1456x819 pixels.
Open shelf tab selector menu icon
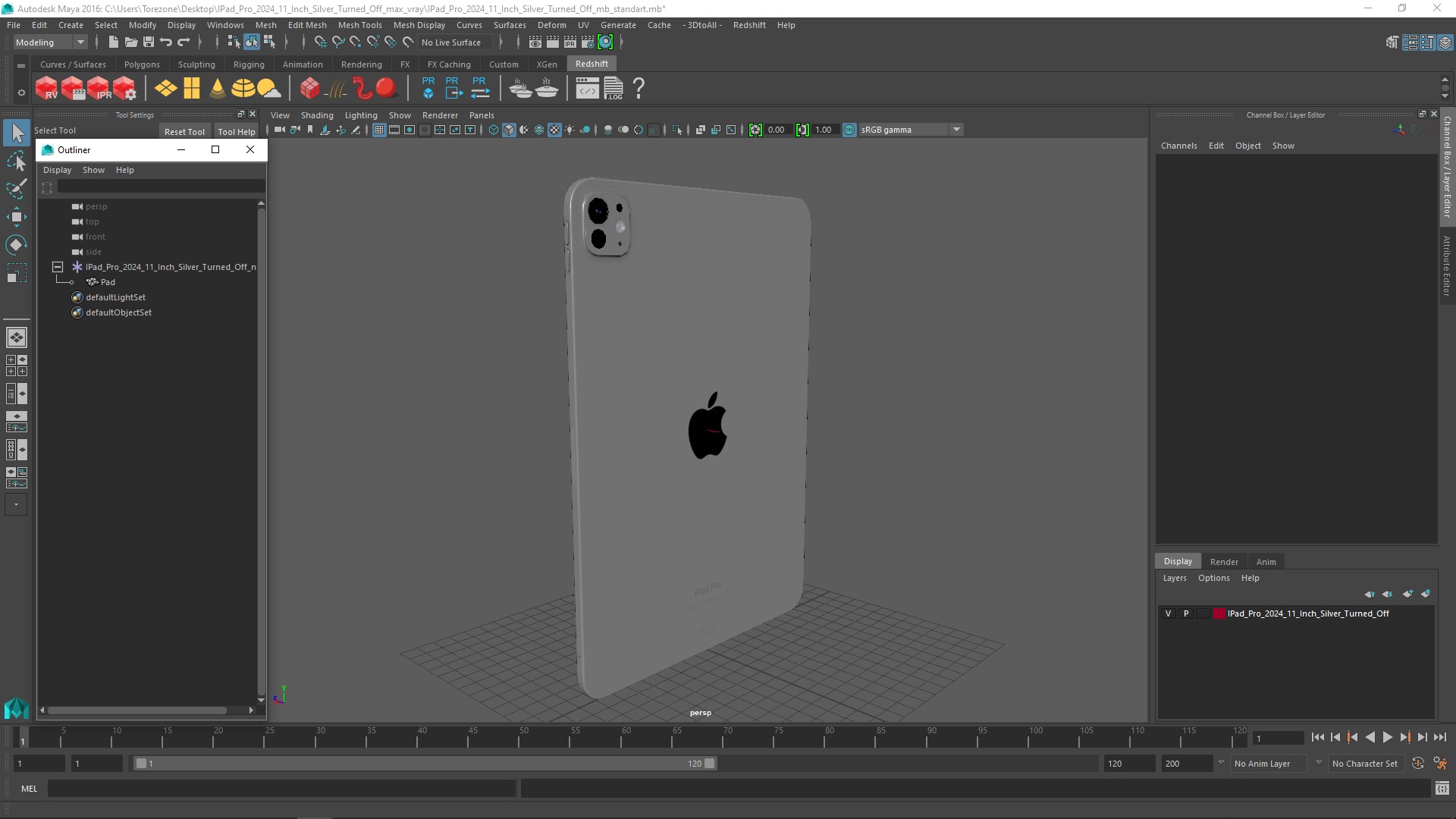(21, 66)
